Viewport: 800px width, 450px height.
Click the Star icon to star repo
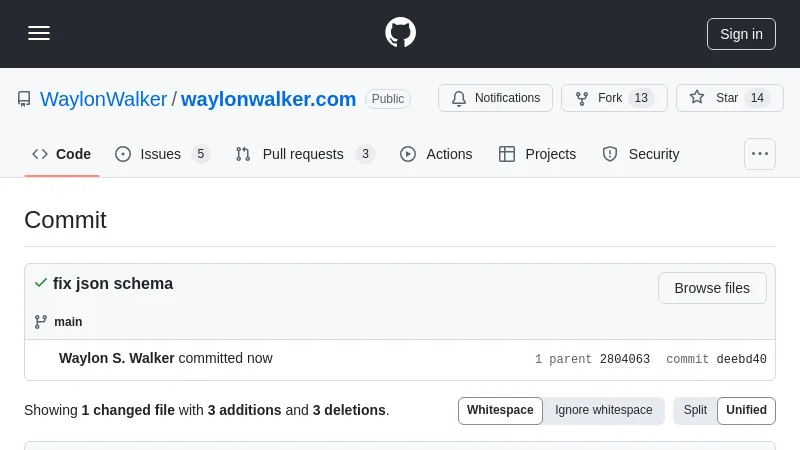(x=697, y=98)
